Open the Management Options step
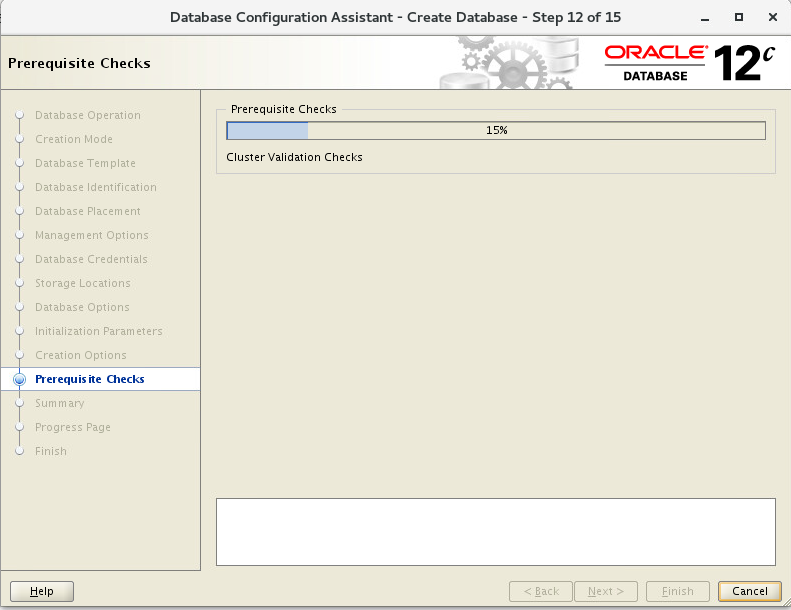This screenshot has height=610, width=791. tap(92, 235)
